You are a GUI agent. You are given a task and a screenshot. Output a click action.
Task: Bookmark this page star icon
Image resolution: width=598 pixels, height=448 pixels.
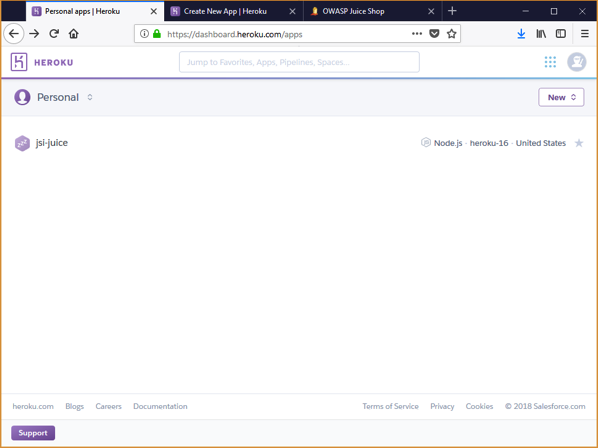(452, 34)
